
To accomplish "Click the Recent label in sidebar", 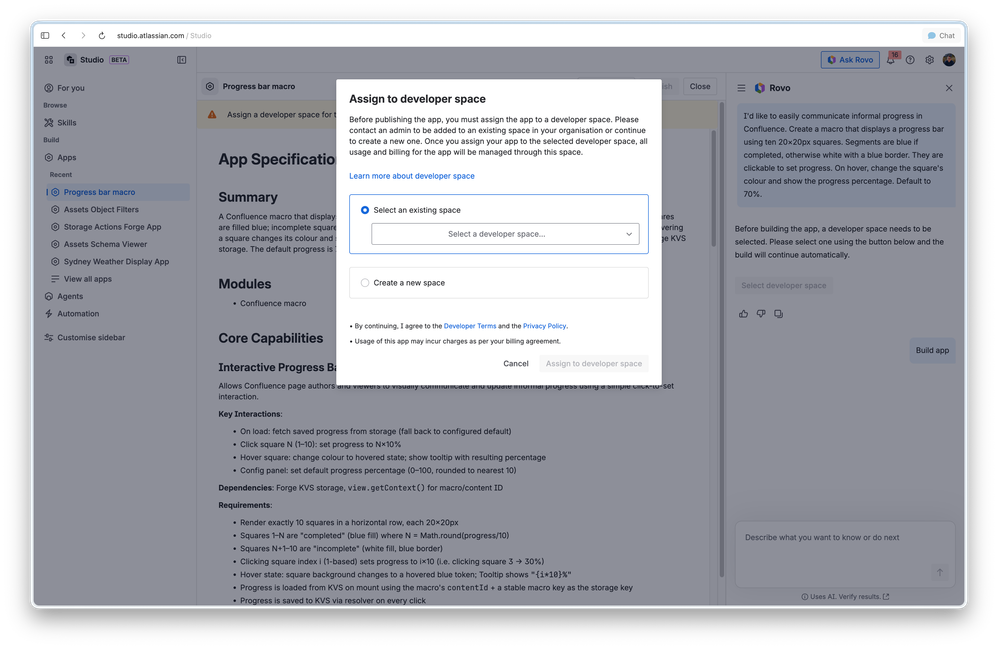I will 61,175.
